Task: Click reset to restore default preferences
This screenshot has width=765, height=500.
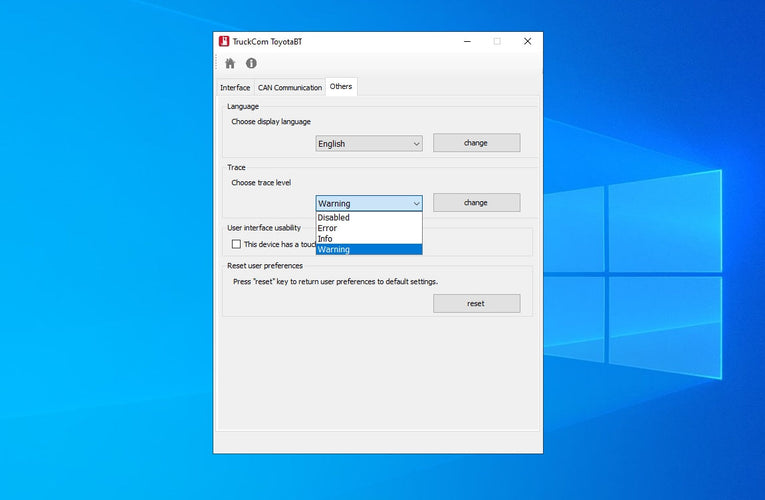Action: [x=476, y=303]
